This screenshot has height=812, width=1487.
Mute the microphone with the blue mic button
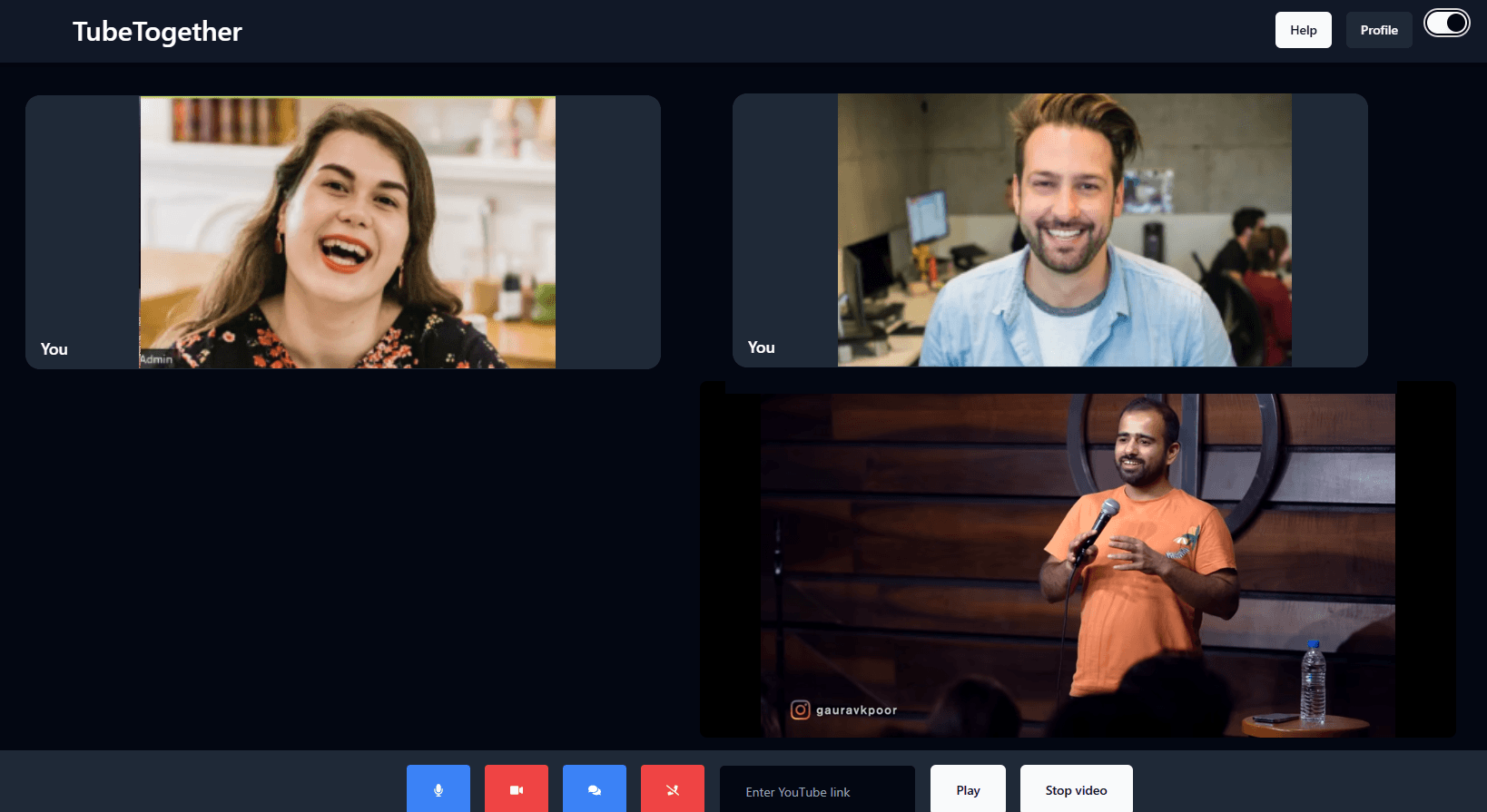(438, 789)
